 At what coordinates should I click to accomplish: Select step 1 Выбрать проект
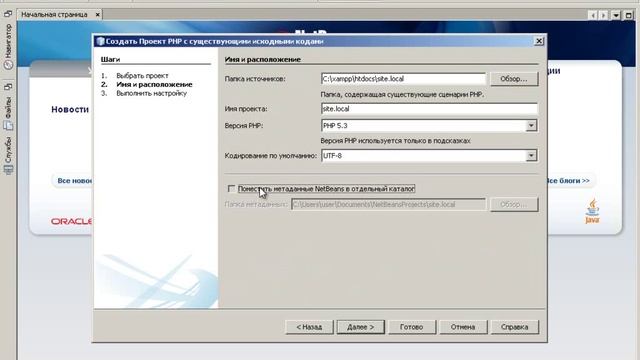(142, 76)
